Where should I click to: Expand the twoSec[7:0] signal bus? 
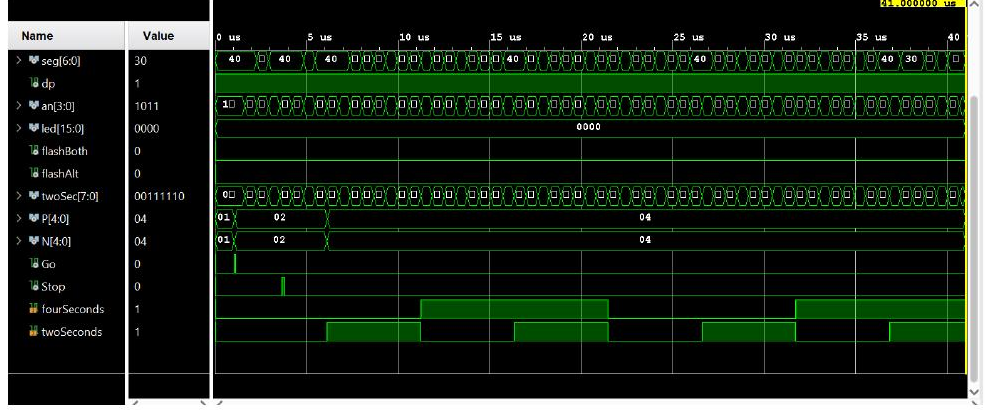[x=19, y=197]
